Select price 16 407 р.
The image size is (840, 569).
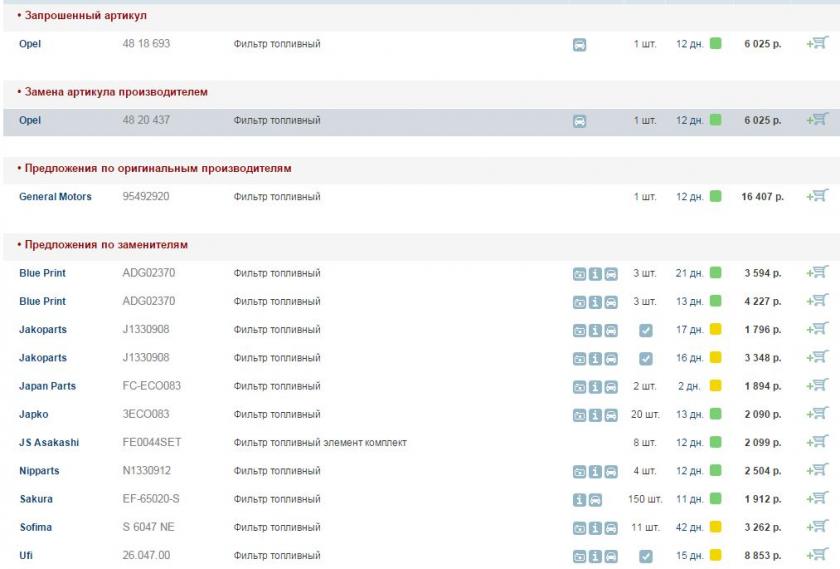(762, 197)
